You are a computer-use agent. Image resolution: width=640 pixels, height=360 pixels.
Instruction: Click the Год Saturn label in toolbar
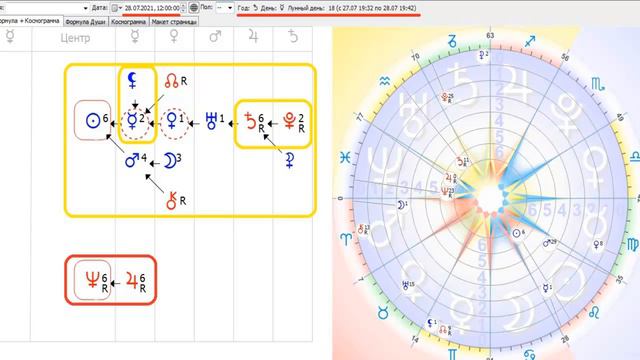[x=248, y=8]
